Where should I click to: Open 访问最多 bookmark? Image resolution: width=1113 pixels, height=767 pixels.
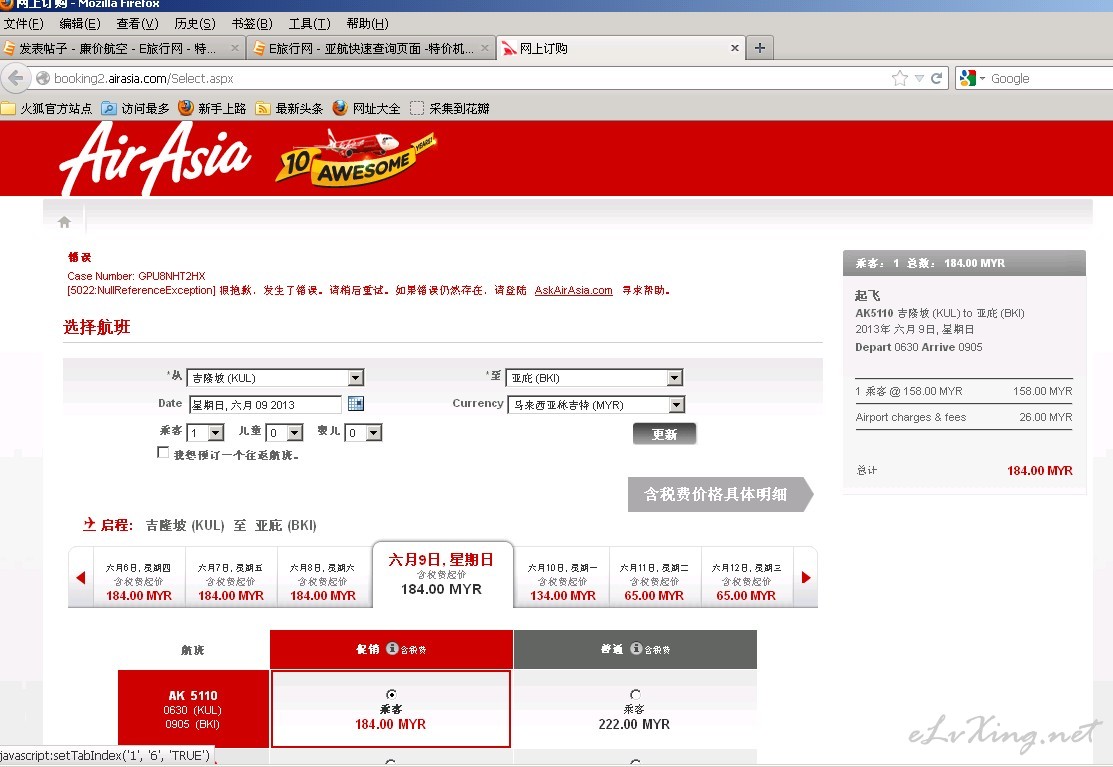click(x=135, y=109)
